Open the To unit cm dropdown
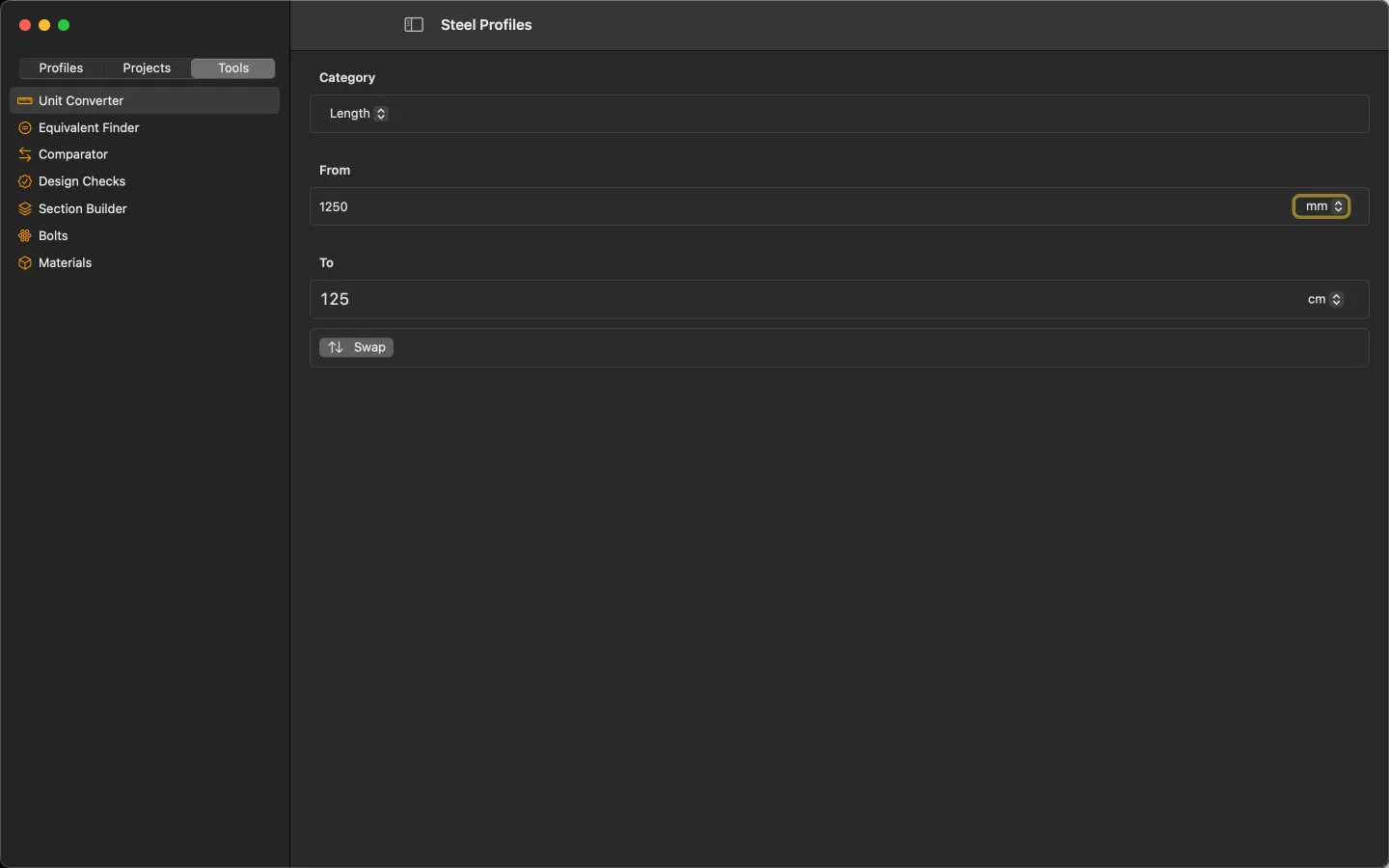Screen dimensions: 1389x868 pyautogui.click(x=1324, y=299)
